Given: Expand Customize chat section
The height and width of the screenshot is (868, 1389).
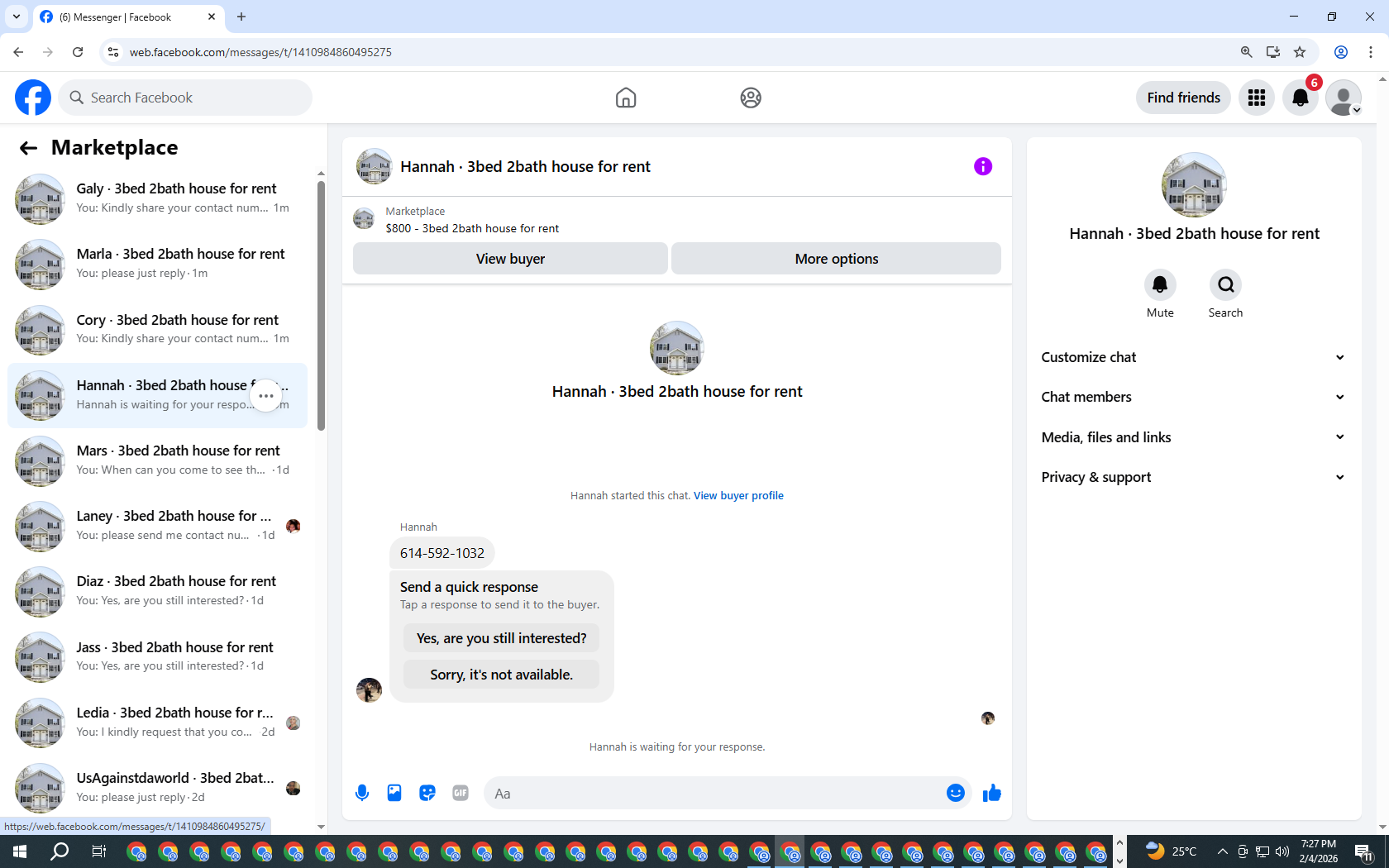Looking at the screenshot, I should tap(1193, 357).
